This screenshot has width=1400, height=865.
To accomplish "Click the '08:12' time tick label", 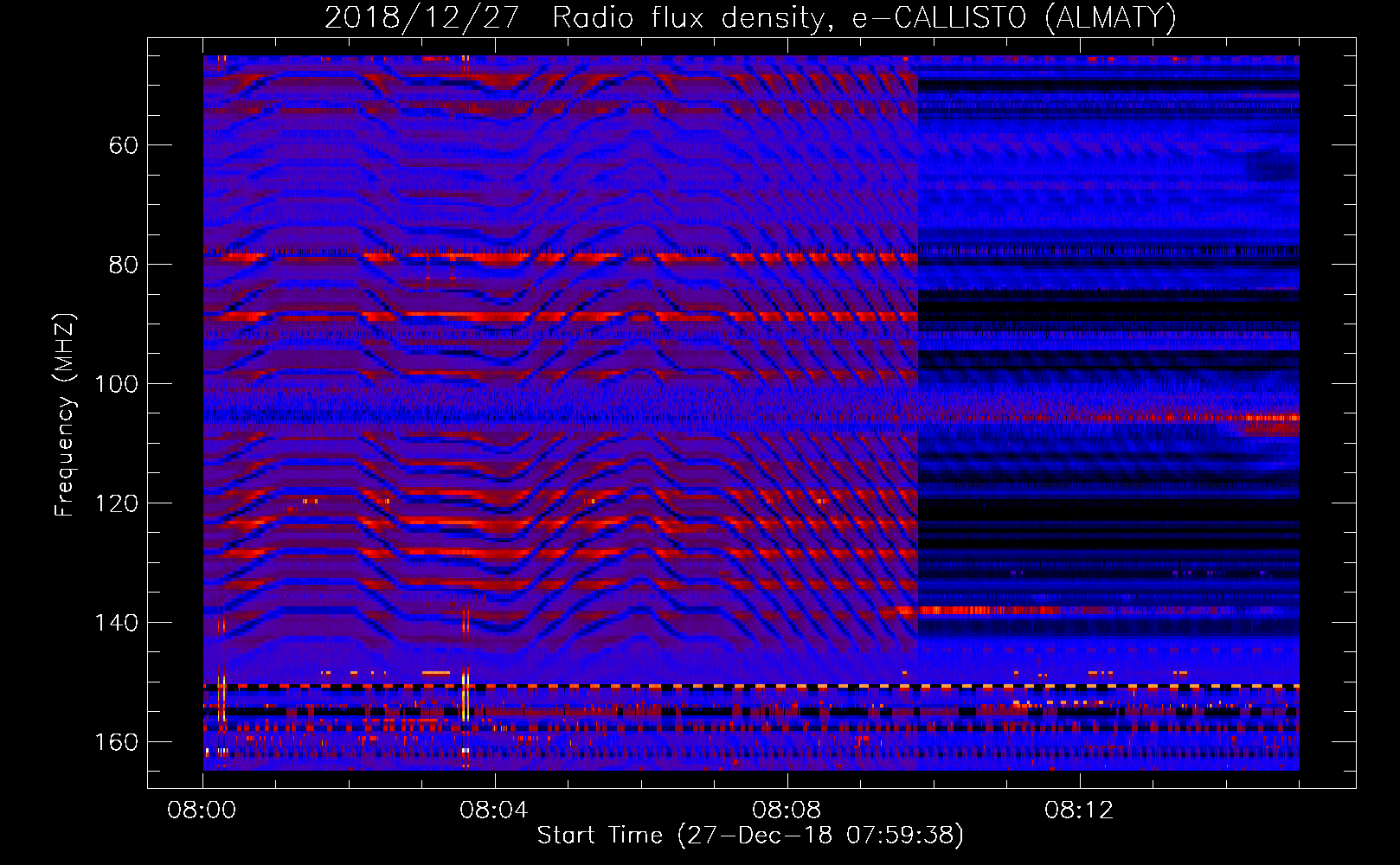I will [1079, 811].
